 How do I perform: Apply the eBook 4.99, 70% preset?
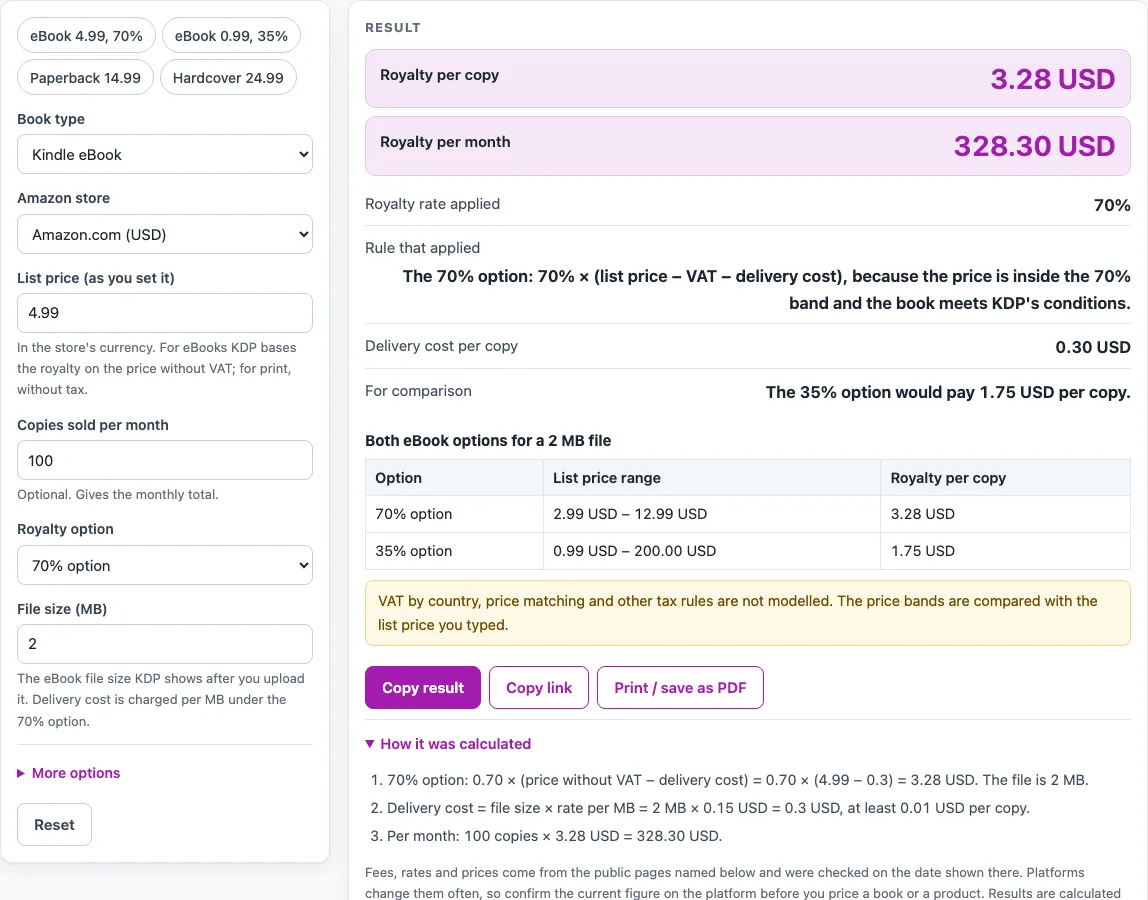tap(86, 36)
